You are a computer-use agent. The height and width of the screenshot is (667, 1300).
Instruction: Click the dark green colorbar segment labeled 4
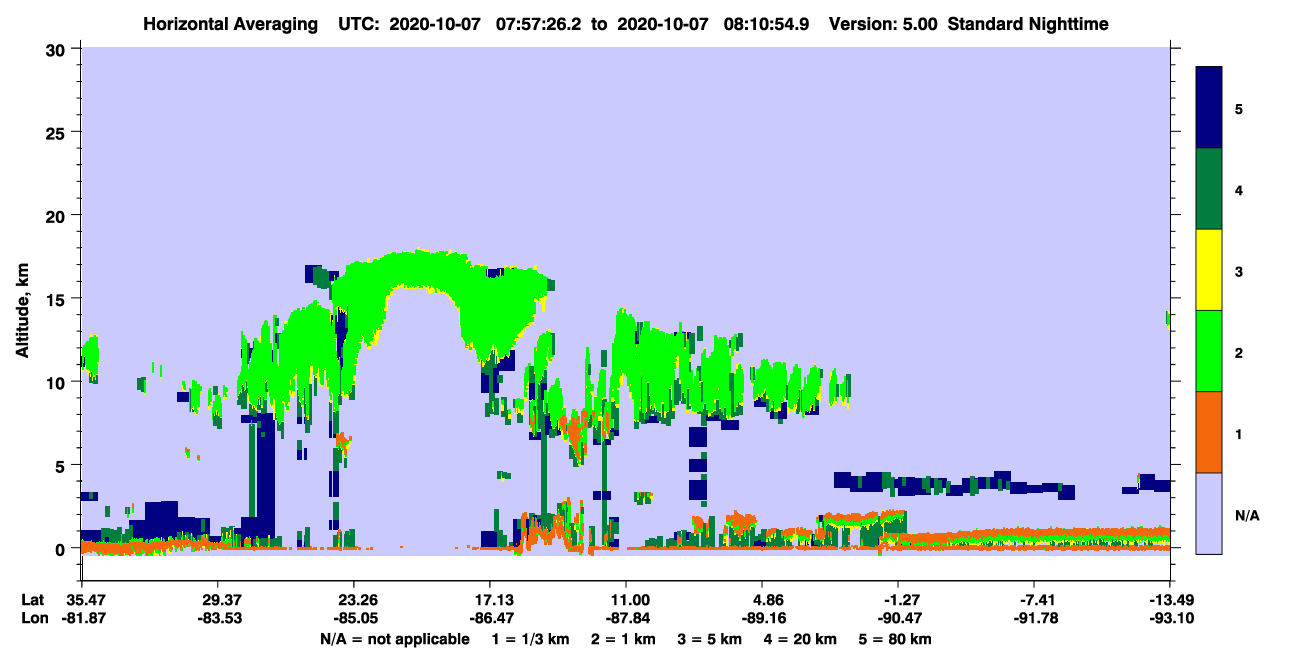coord(1209,189)
